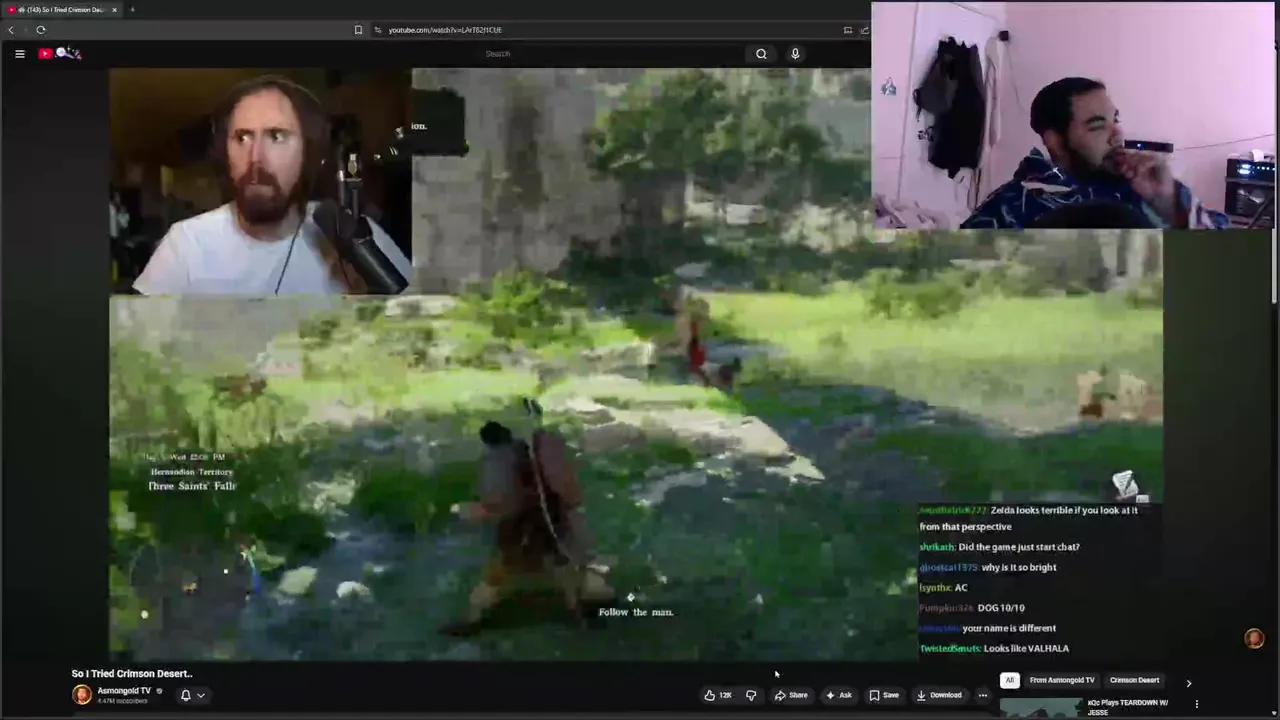The image size is (1280, 720).
Task: Go to YouTube home via logo
Action: [59, 54]
